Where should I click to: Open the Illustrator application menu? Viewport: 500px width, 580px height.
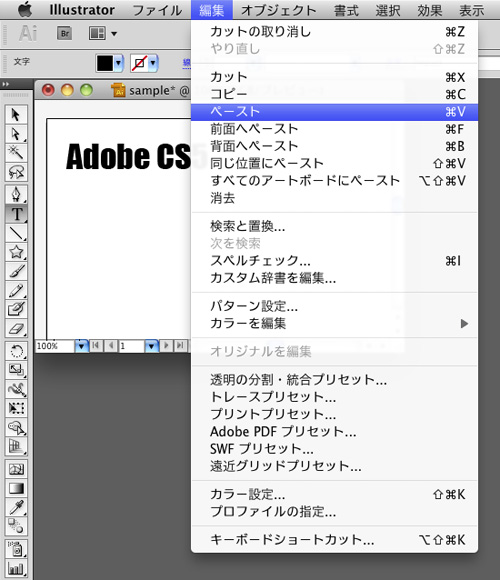[82, 10]
